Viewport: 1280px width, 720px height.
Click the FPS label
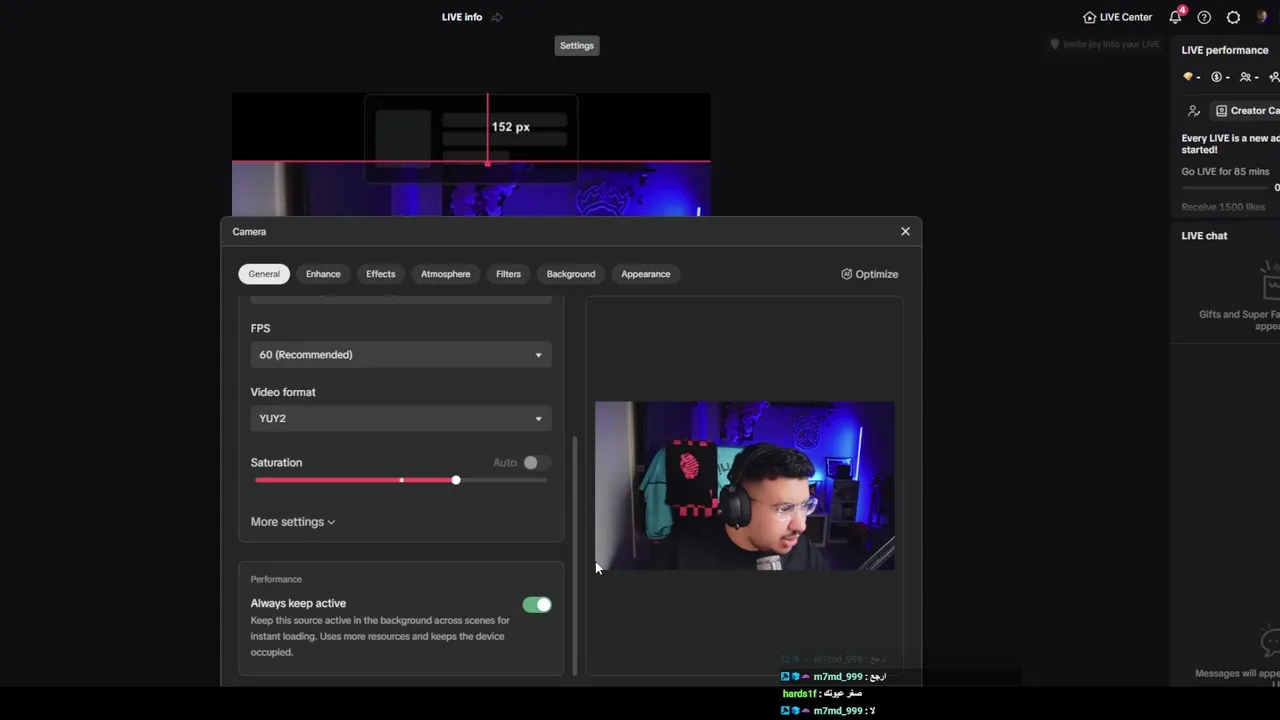[x=260, y=328]
